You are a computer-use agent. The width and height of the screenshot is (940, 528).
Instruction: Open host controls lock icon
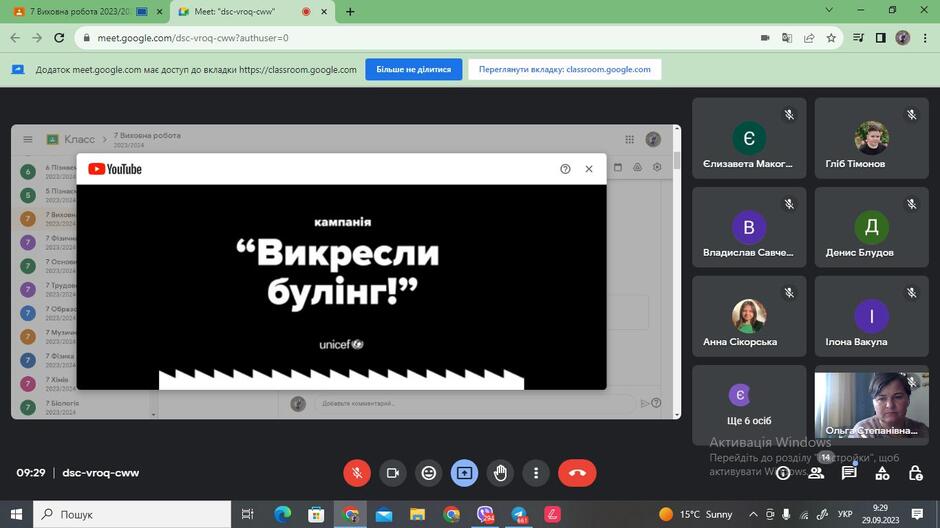[x=915, y=473]
